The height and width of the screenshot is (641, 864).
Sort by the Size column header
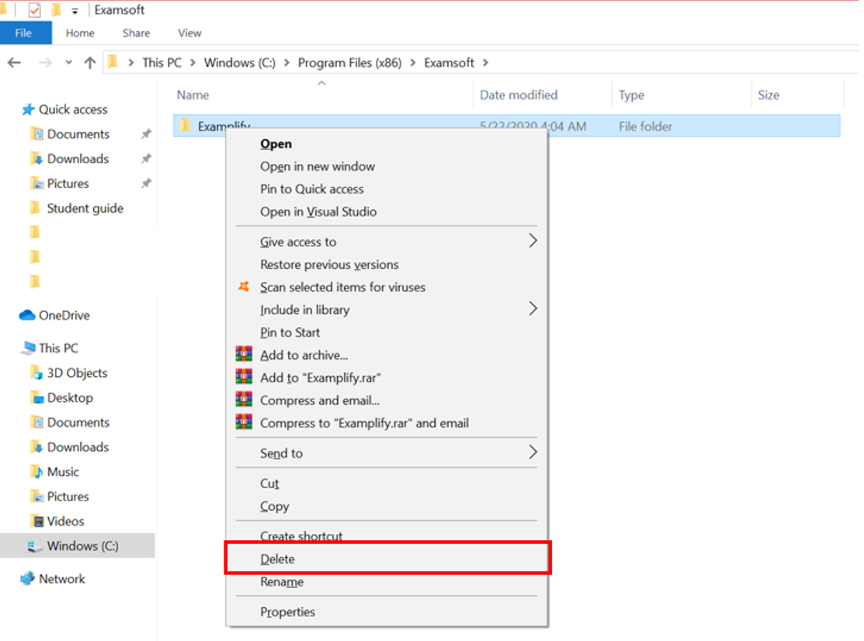tap(768, 95)
